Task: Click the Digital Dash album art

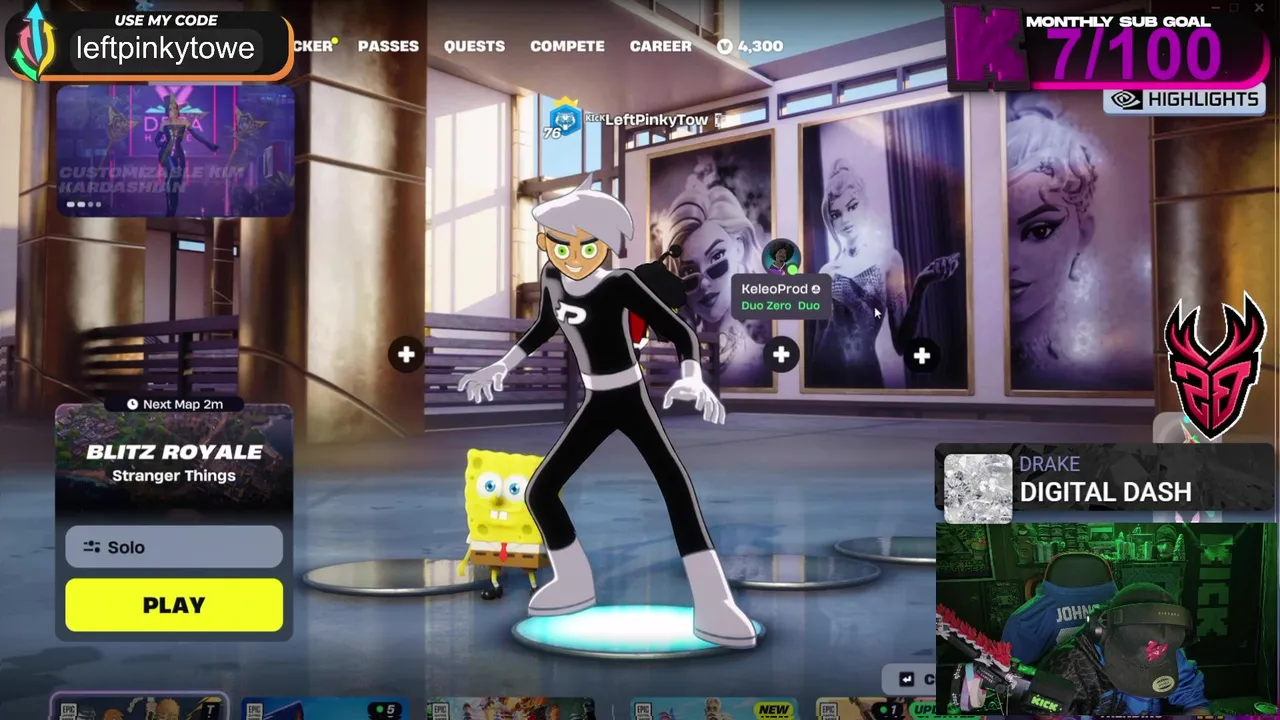Action: coord(978,489)
